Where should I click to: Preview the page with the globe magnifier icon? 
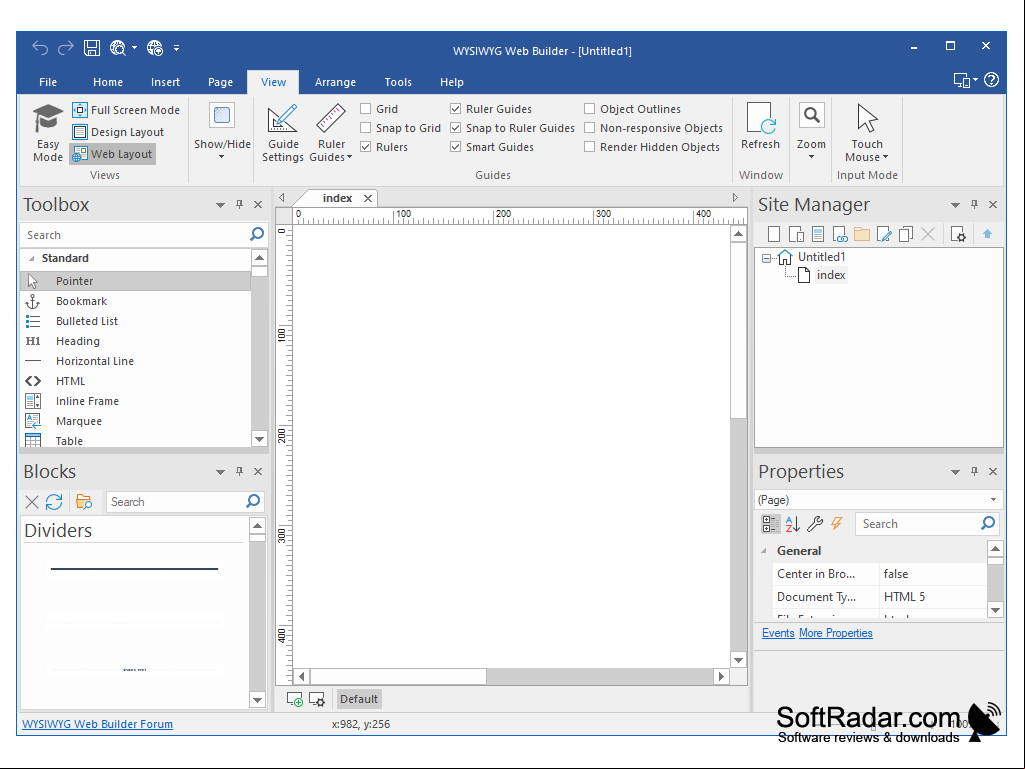coord(118,48)
